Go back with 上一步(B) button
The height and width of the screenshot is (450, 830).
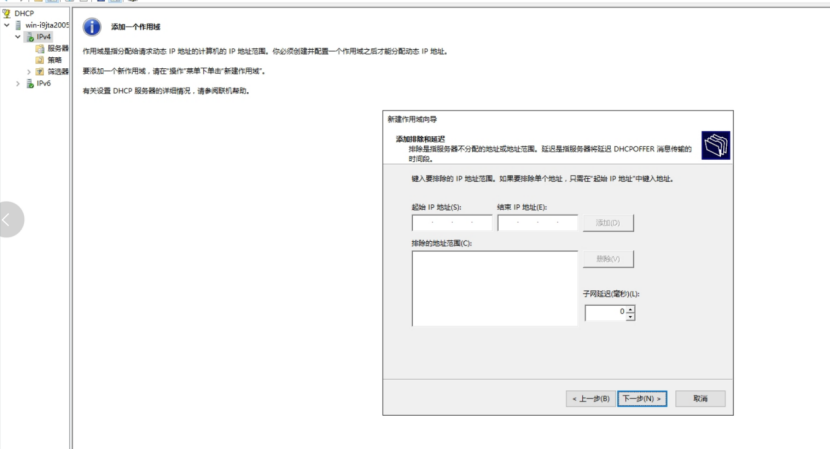point(591,399)
